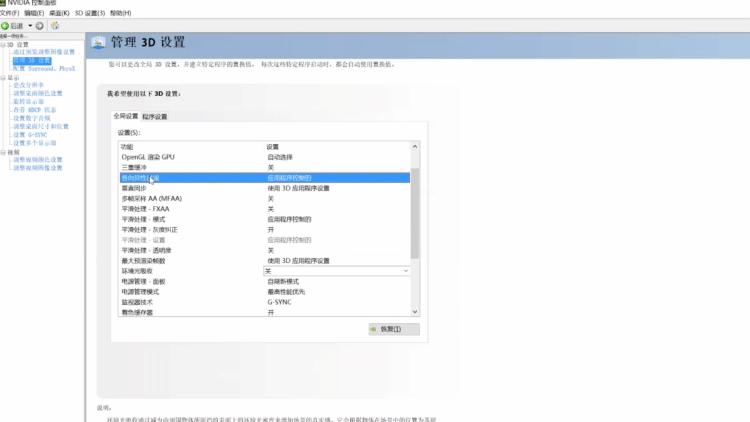Select the 电源管理模式 row
Viewport: 750px width, 422px height.
click(x=265, y=292)
